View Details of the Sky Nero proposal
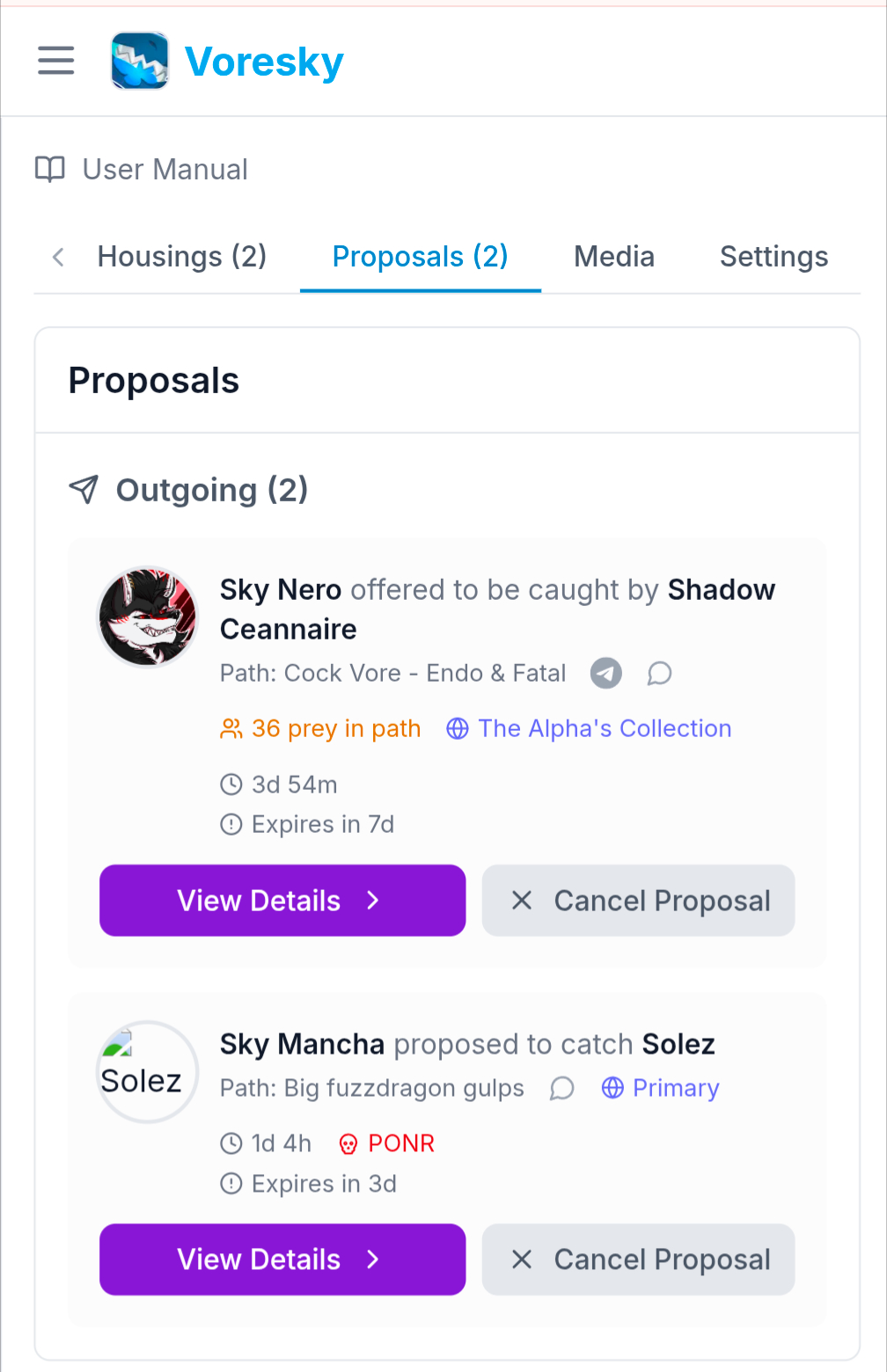 [x=282, y=901]
